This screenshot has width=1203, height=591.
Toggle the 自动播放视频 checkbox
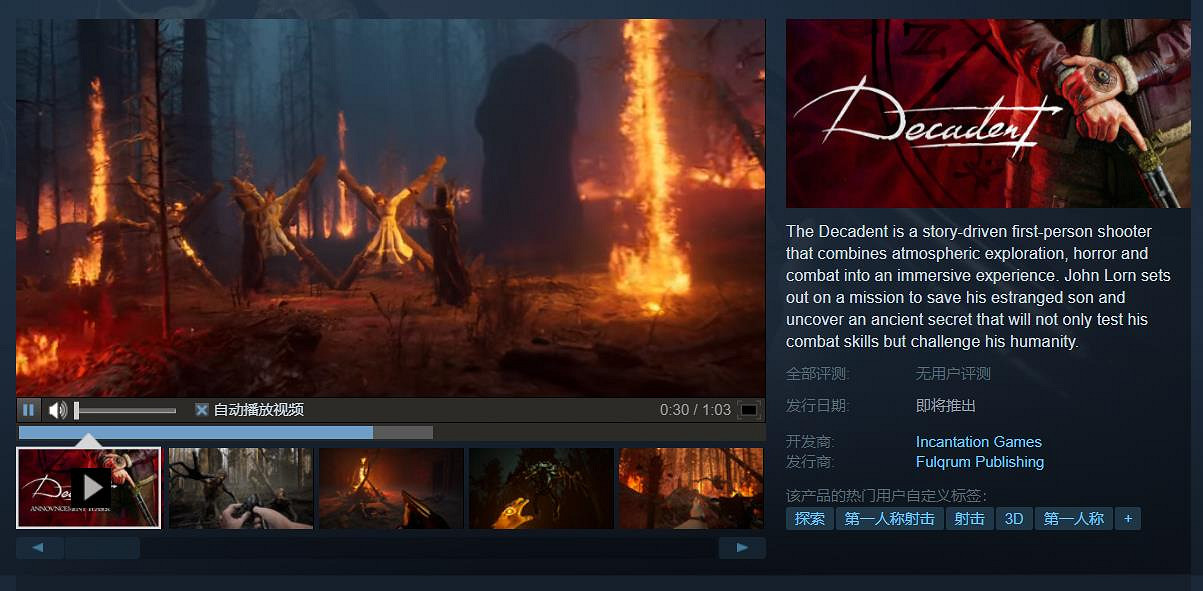point(202,410)
